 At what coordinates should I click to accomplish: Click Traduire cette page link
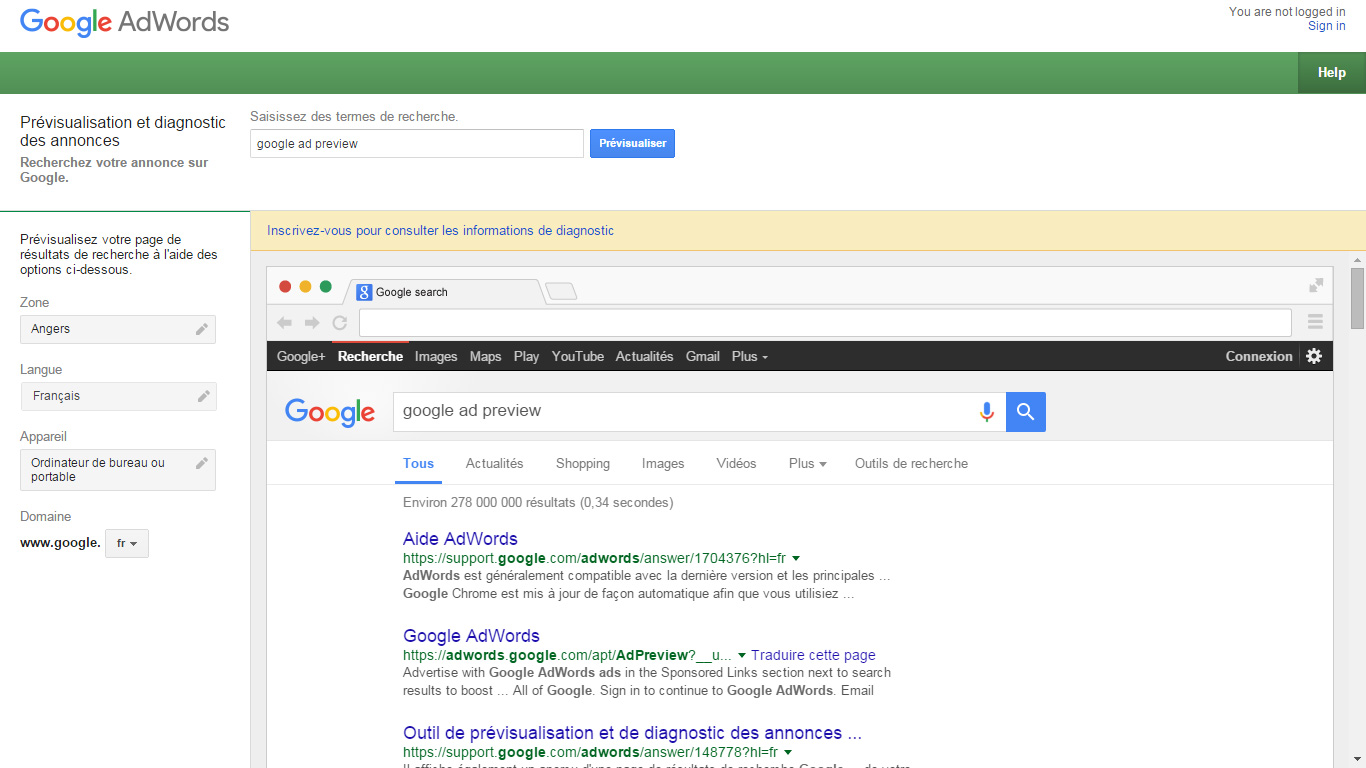click(x=813, y=656)
